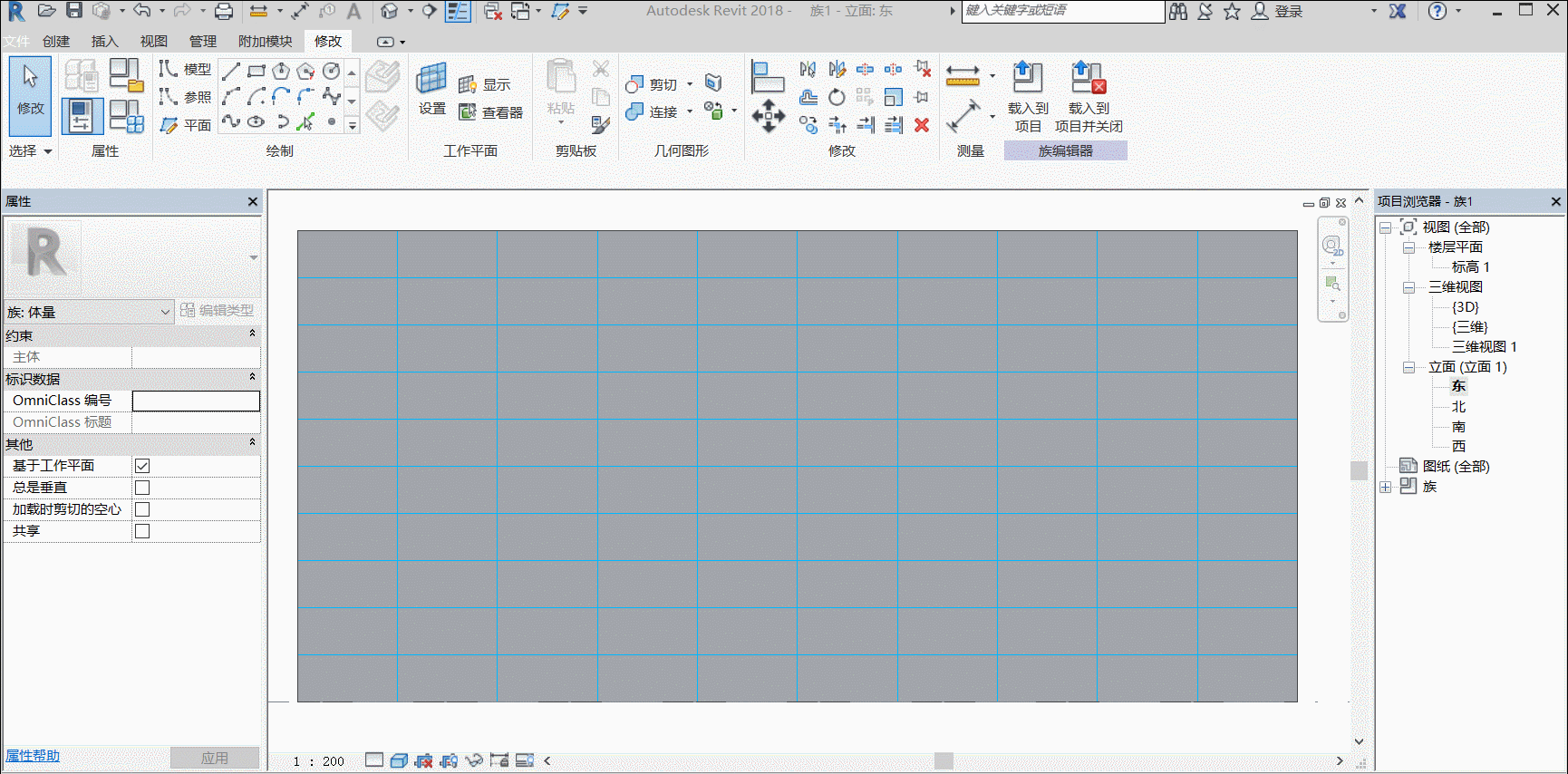Image resolution: width=1568 pixels, height=774 pixels.
Task: Collapse the 楼层平面 tree node
Action: pos(1408,247)
